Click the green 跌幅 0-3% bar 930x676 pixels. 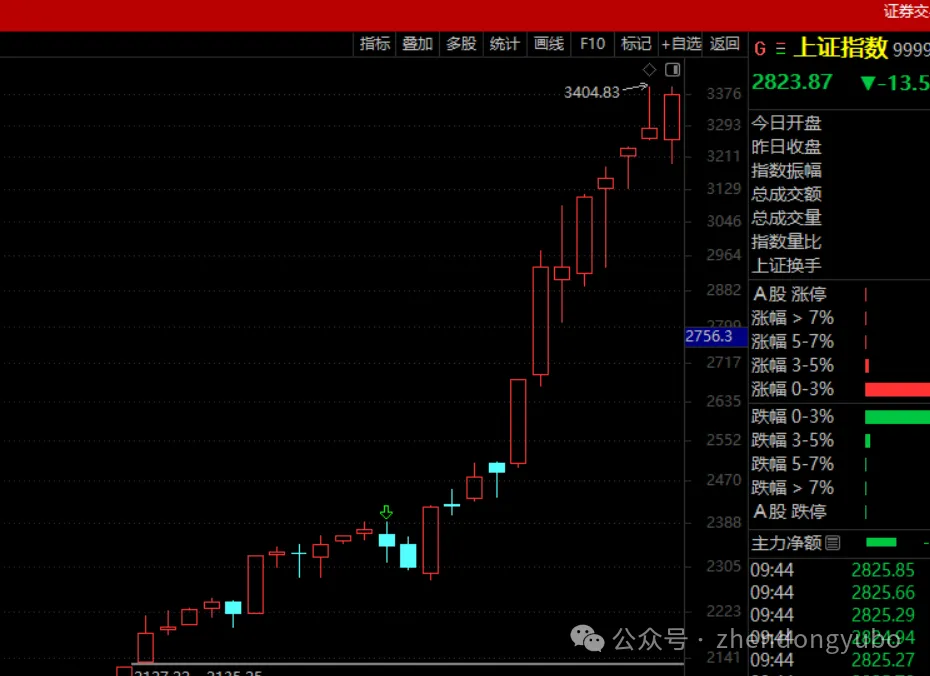pyautogui.click(x=896, y=417)
